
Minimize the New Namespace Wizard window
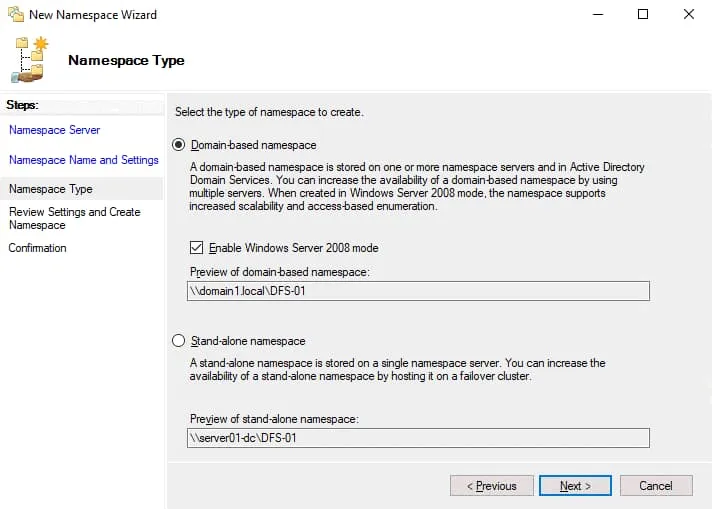coord(597,15)
